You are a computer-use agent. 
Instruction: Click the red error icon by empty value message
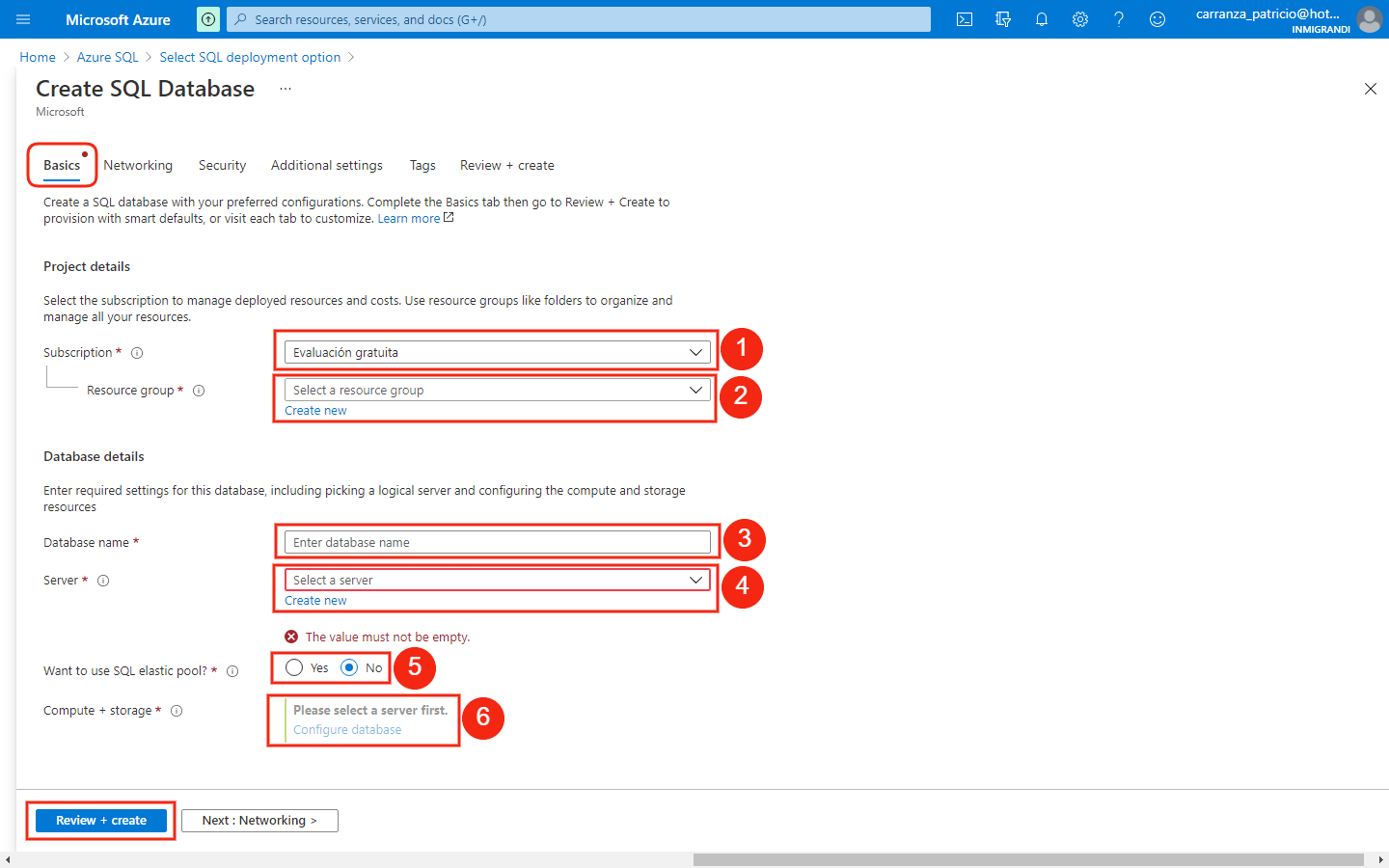pos(291,637)
